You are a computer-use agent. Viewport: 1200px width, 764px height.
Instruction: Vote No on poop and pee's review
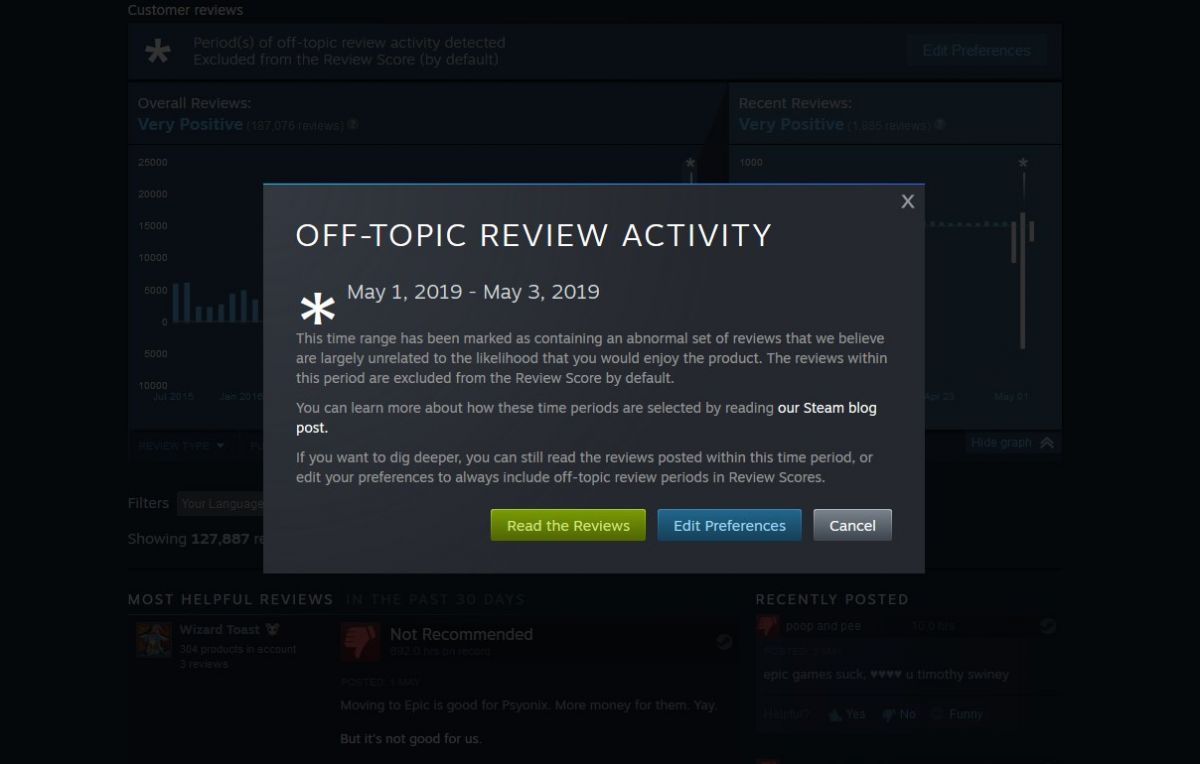[x=898, y=714]
